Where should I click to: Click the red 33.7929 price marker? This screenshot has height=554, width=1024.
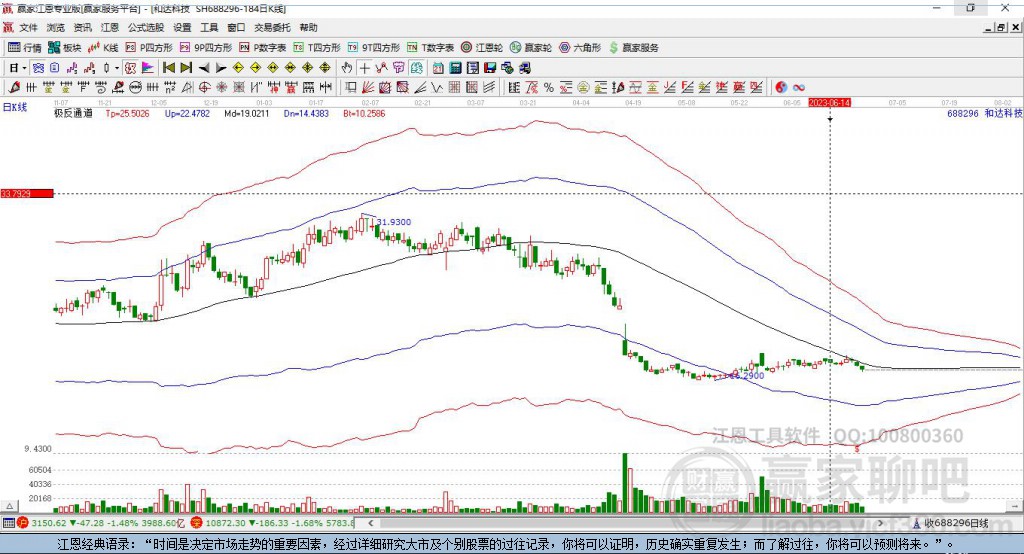[27, 193]
